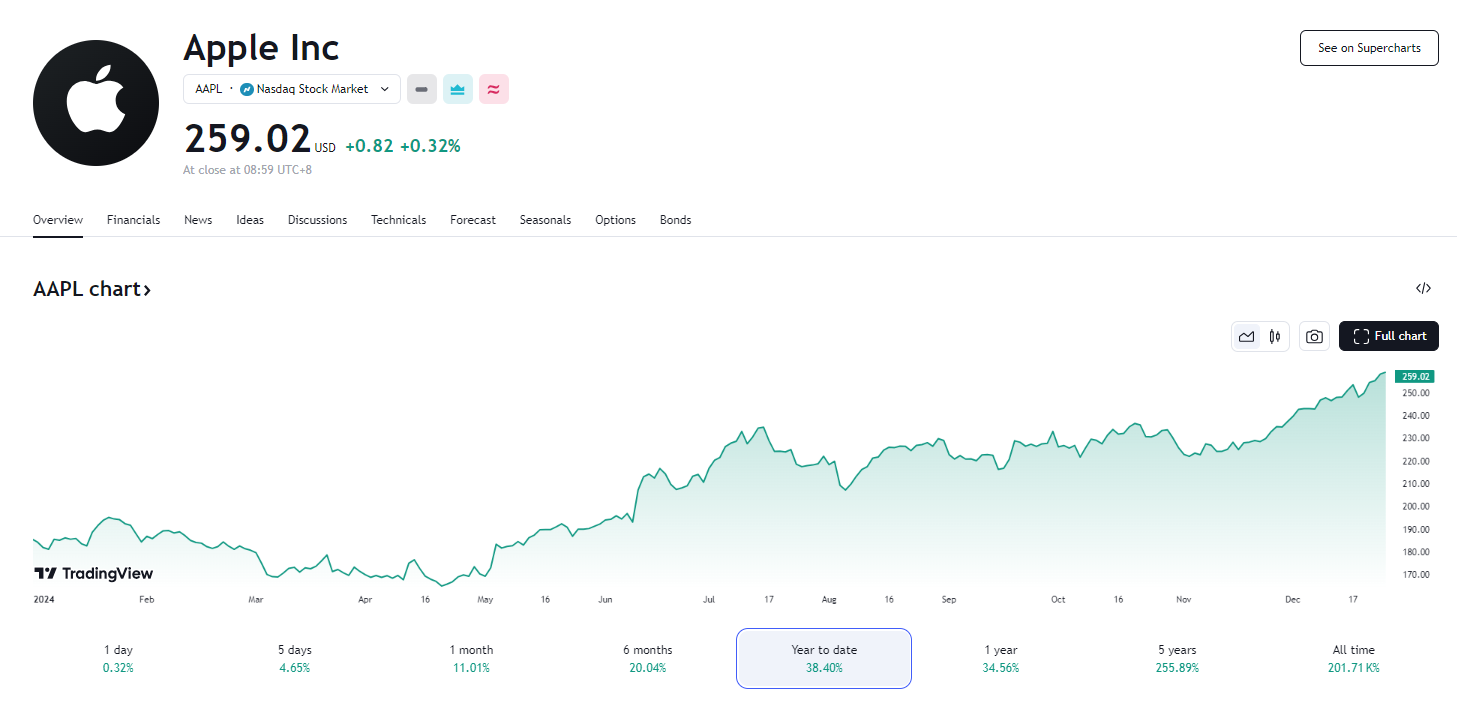This screenshot has height=705, width=1457.
Task: Open the Financials tab
Action: click(x=133, y=220)
